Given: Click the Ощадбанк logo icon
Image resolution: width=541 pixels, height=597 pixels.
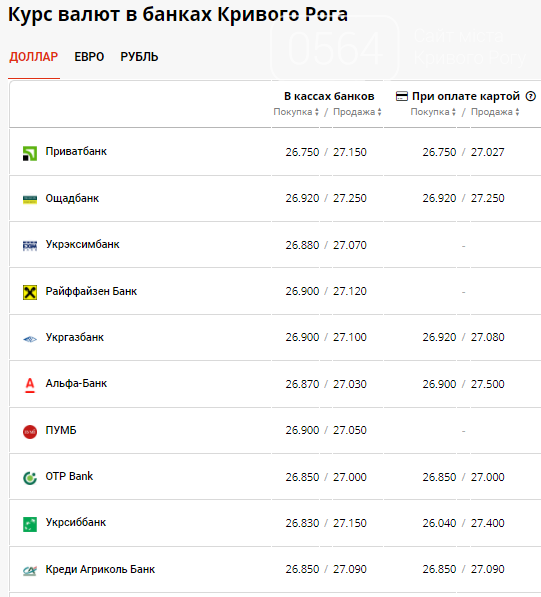Looking at the screenshot, I should point(30,199).
